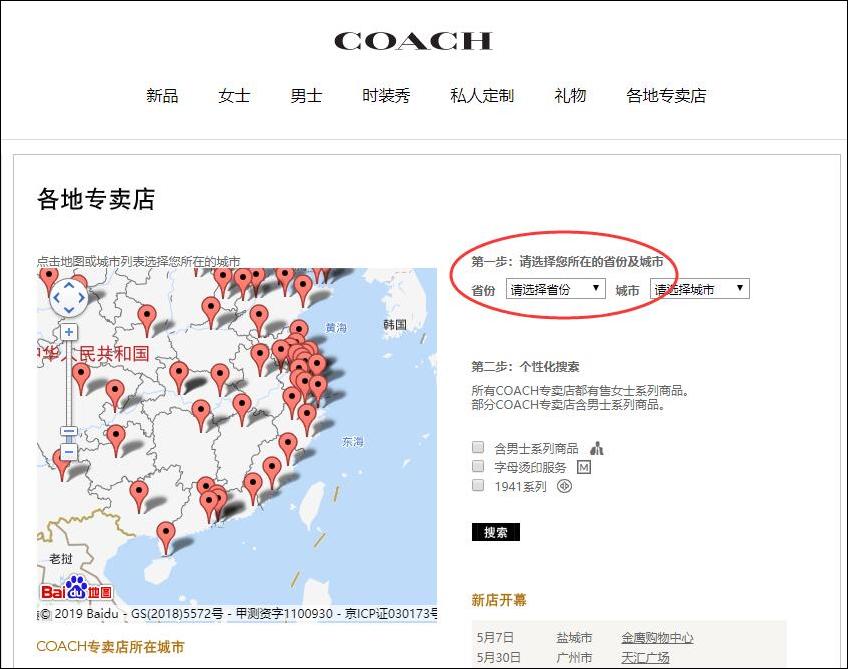Click the 广州市 city text
Image resolution: width=848 pixels, height=669 pixels.
point(574,658)
